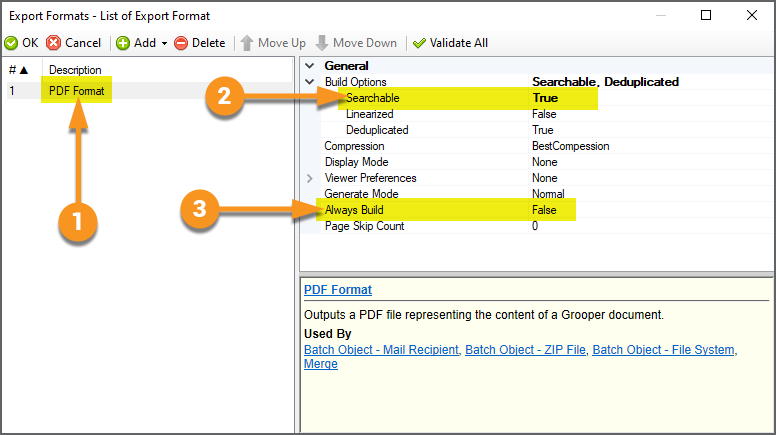Screen dimensions: 776x435
Task: Open the Batch Object - ZIP File link
Action: click(527, 350)
